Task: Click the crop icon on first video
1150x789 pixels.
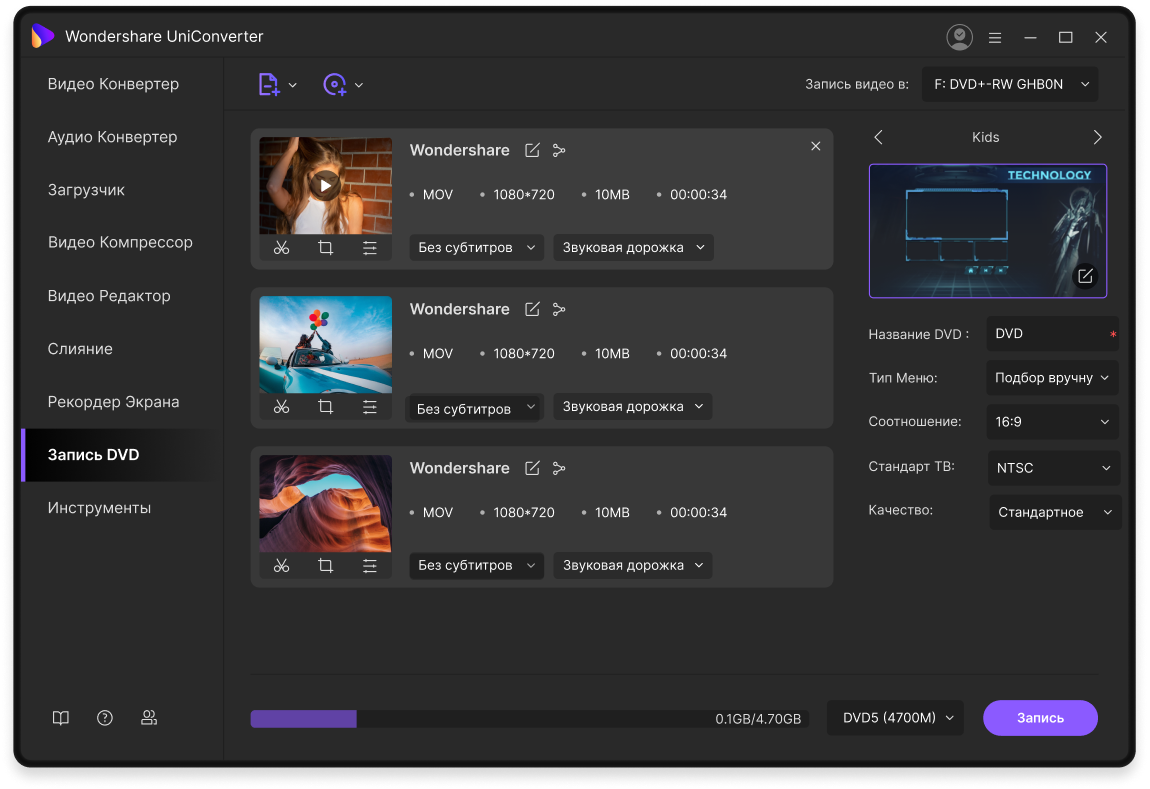Action: [x=326, y=248]
